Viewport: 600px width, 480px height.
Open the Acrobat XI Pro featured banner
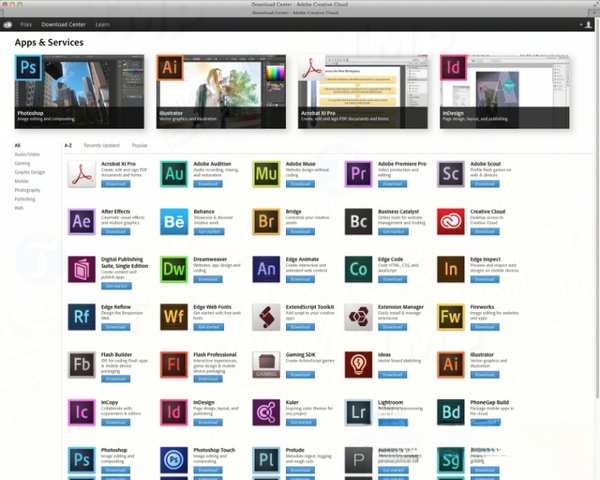click(363, 91)
